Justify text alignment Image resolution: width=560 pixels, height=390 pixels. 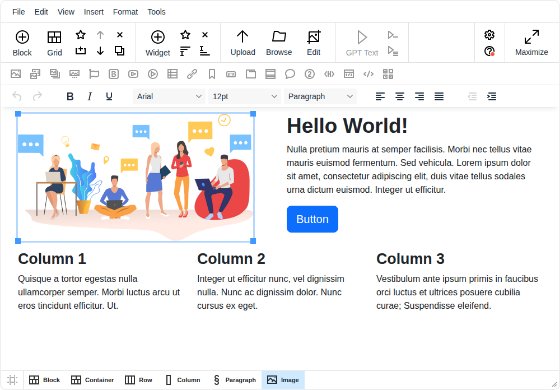439,96
